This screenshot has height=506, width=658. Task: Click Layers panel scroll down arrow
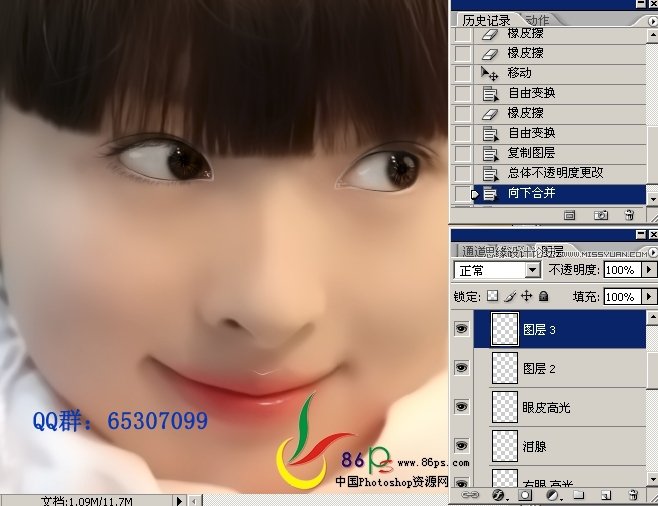tap(653, 478)
